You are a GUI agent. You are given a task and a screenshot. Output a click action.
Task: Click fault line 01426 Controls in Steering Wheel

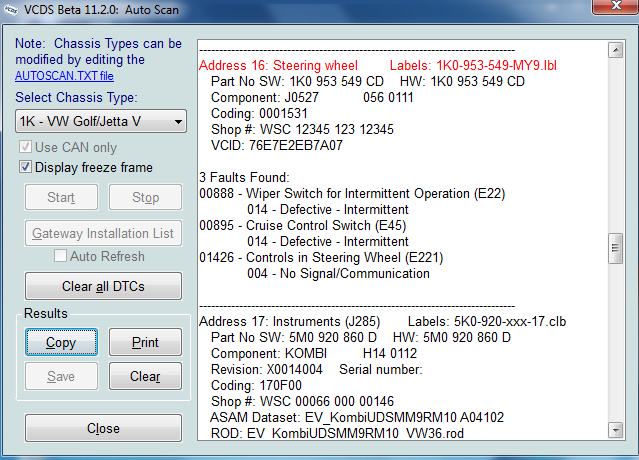(321, 258)
